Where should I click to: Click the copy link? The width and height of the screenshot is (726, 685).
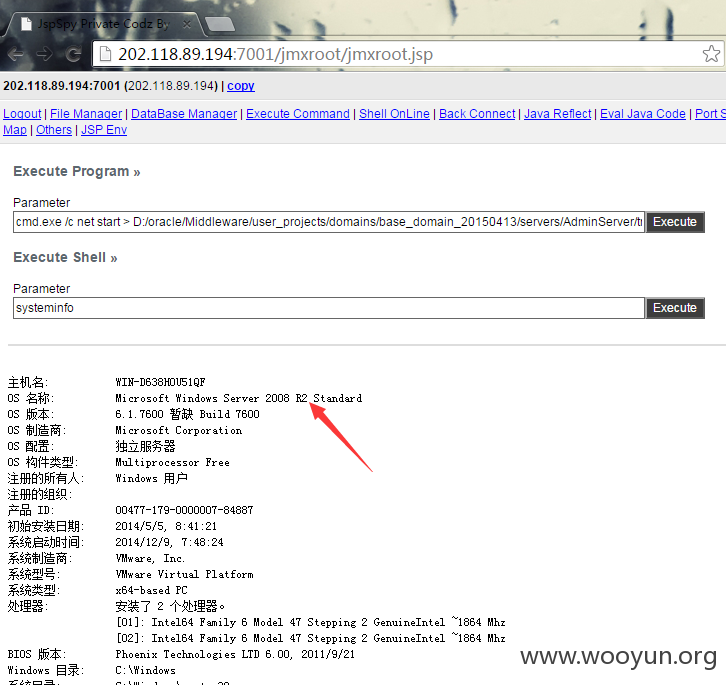tap(241, 86)
